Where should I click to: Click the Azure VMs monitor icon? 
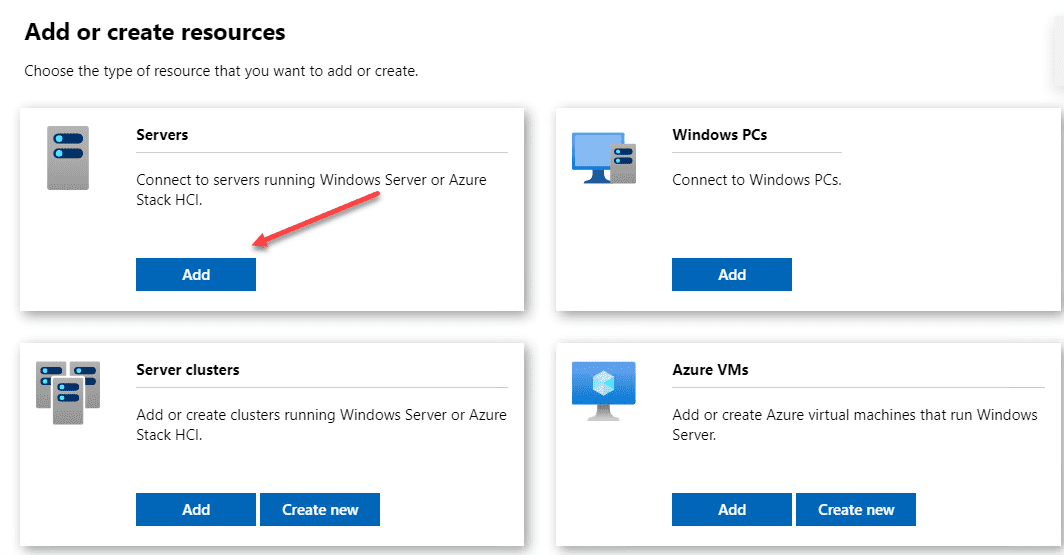click(604, 391)
